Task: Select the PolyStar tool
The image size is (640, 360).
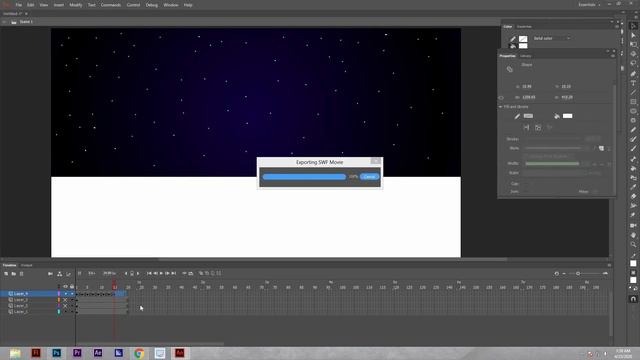Action: tap(633, 120)
